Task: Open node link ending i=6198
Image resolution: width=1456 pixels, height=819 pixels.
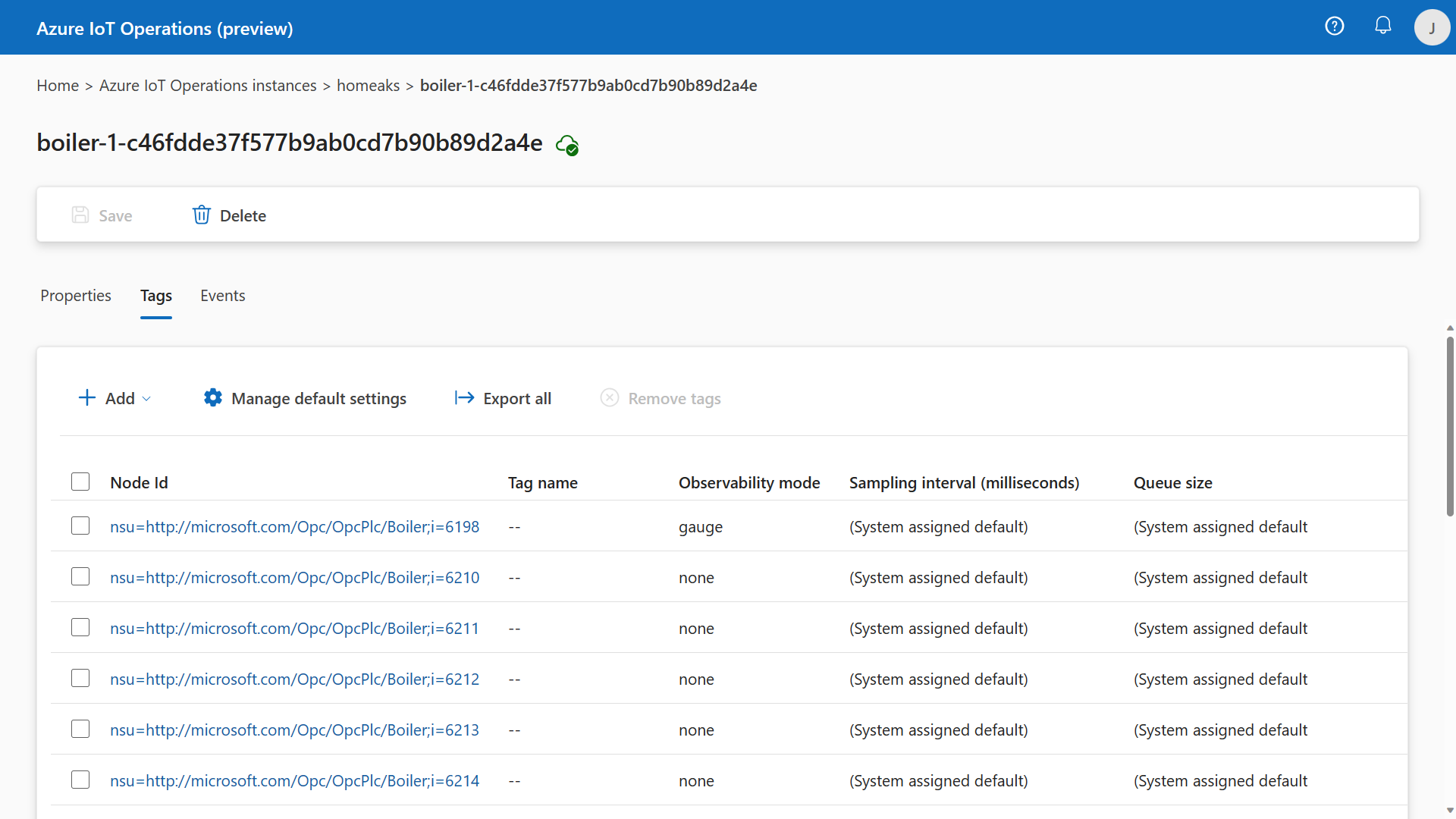Action: pos(294,527)
